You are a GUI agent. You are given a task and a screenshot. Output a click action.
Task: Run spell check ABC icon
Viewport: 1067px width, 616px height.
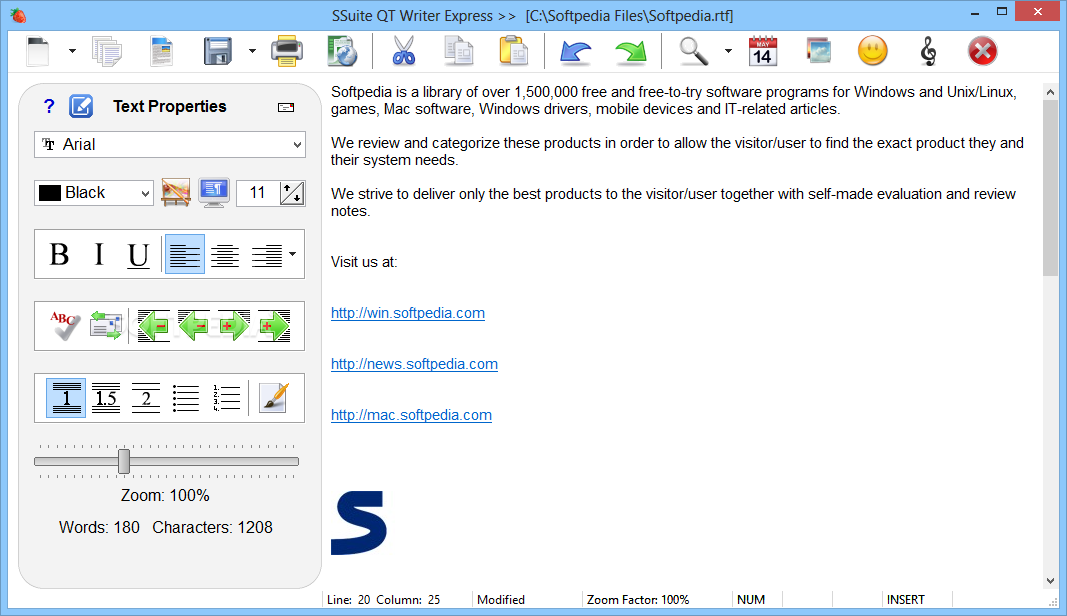(x=65, y=325)
